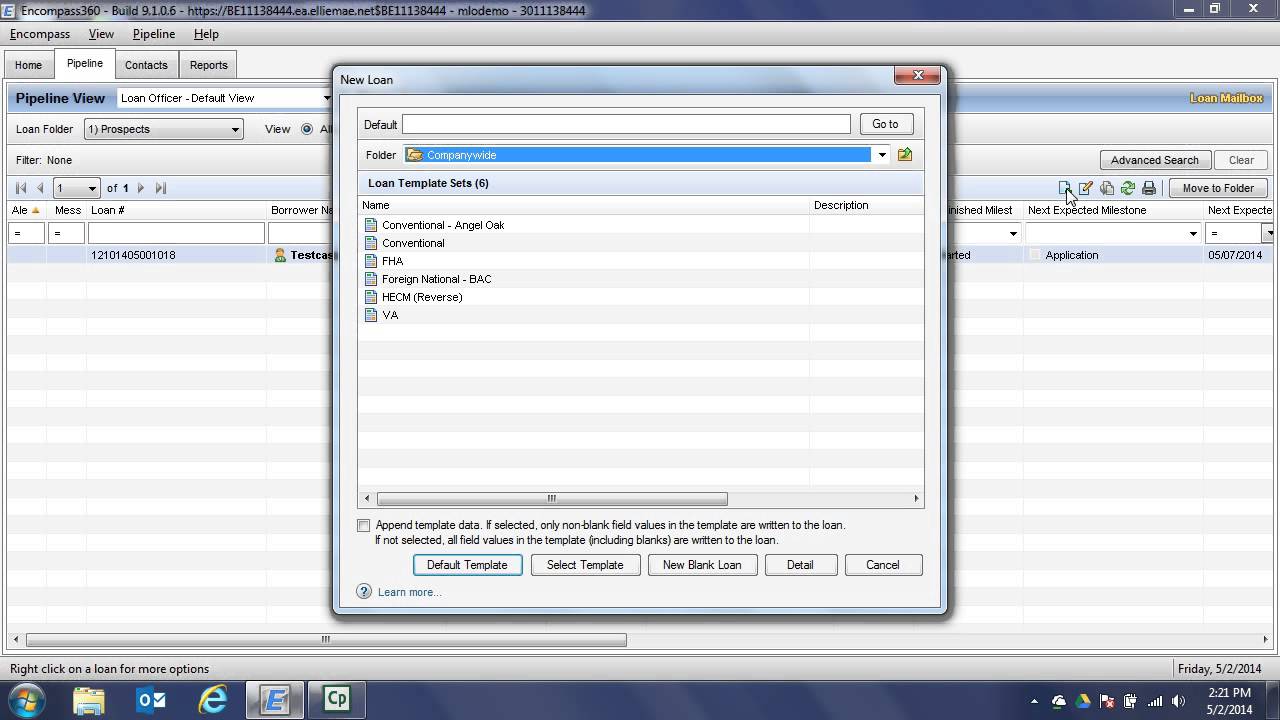
Task: Click the Detail button
Action: (800, 565)
